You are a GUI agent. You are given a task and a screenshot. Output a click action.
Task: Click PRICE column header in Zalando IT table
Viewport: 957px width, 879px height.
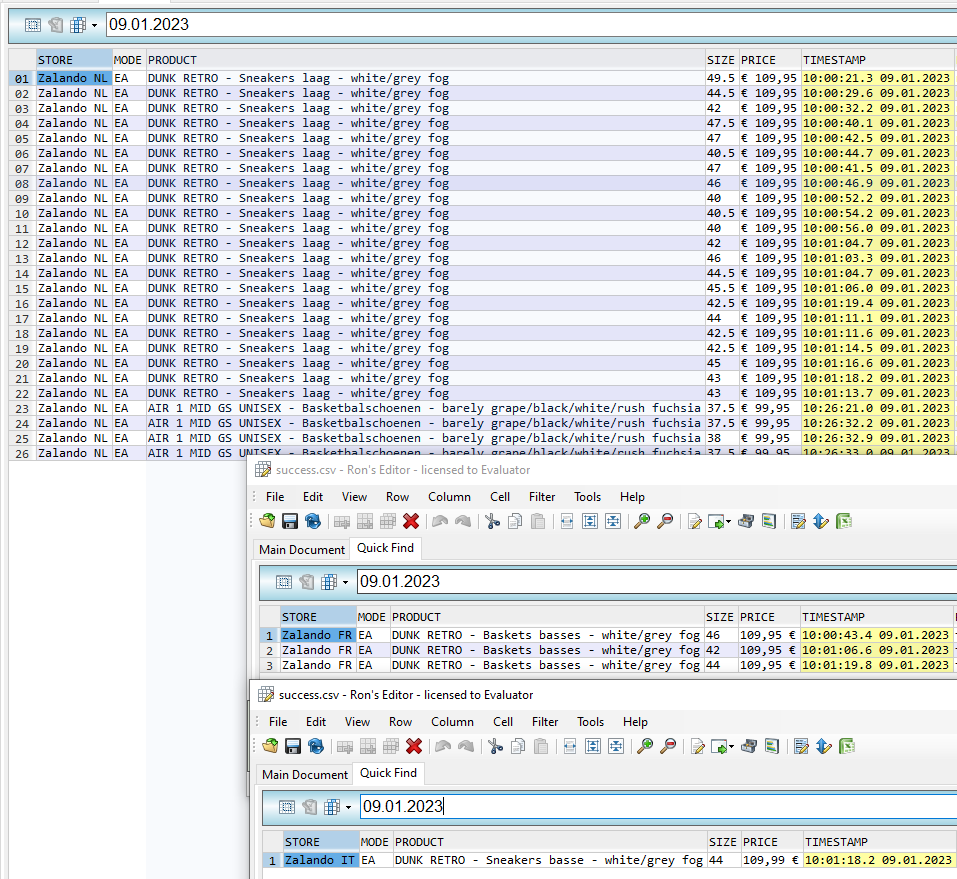click(x=771, y=842)
